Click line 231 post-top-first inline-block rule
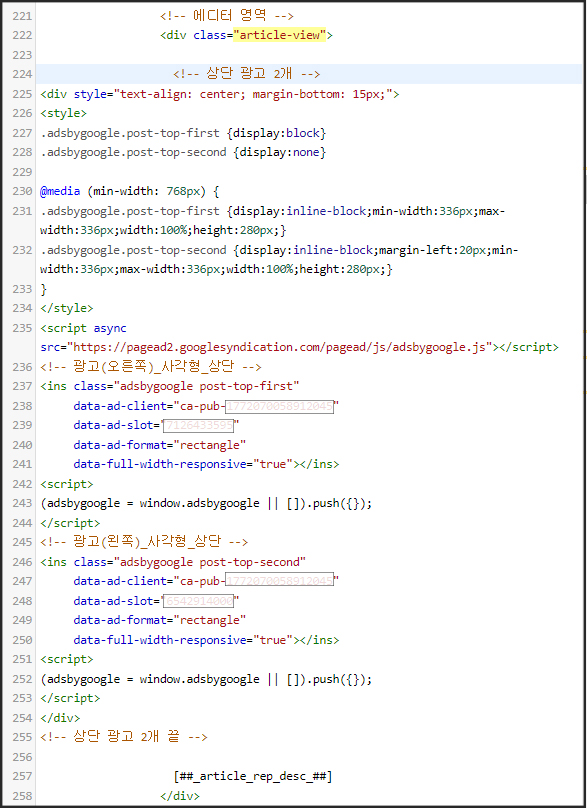 click(272, 221)
